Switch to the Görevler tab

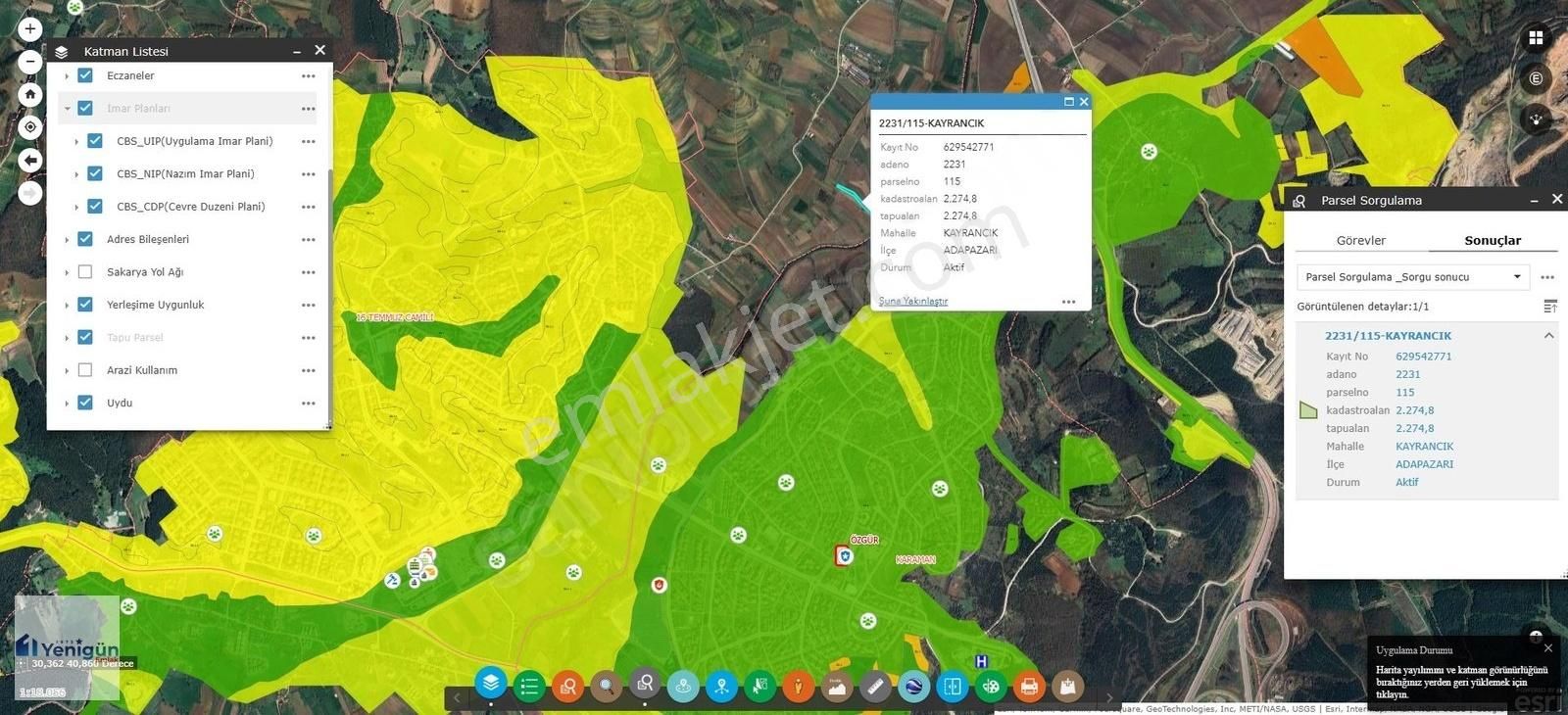(x=1360, y=240)
